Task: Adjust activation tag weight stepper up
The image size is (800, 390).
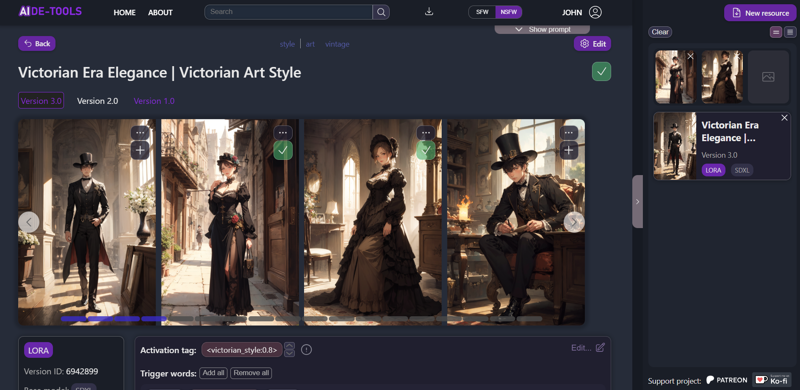Action: [x=289, y=346]
